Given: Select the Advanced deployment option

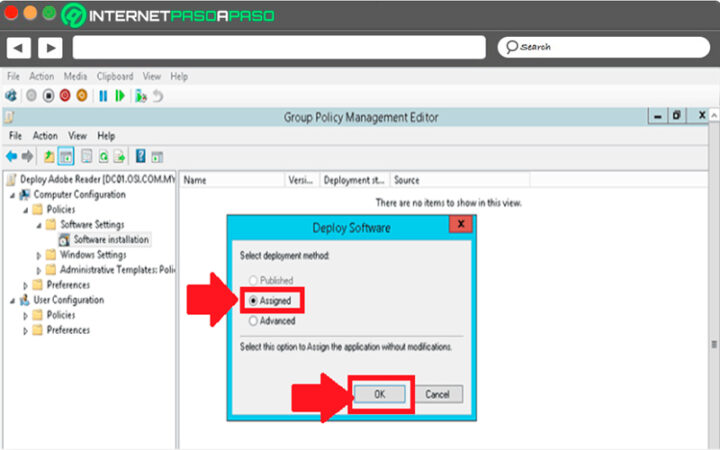Looking at the screenshot, I should click(x=254, y=321).
